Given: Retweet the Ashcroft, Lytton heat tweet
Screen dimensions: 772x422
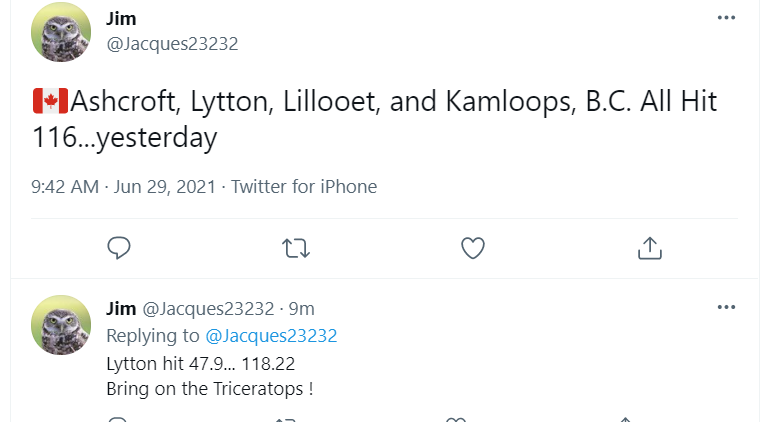Looking at the screenshot, I should coord(296,247).
